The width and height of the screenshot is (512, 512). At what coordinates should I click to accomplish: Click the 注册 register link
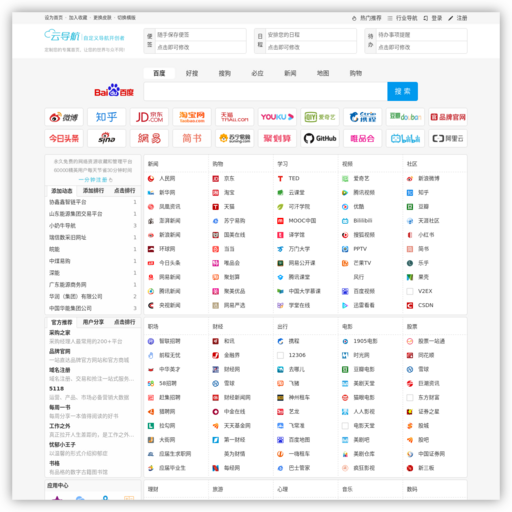point(458,18)
